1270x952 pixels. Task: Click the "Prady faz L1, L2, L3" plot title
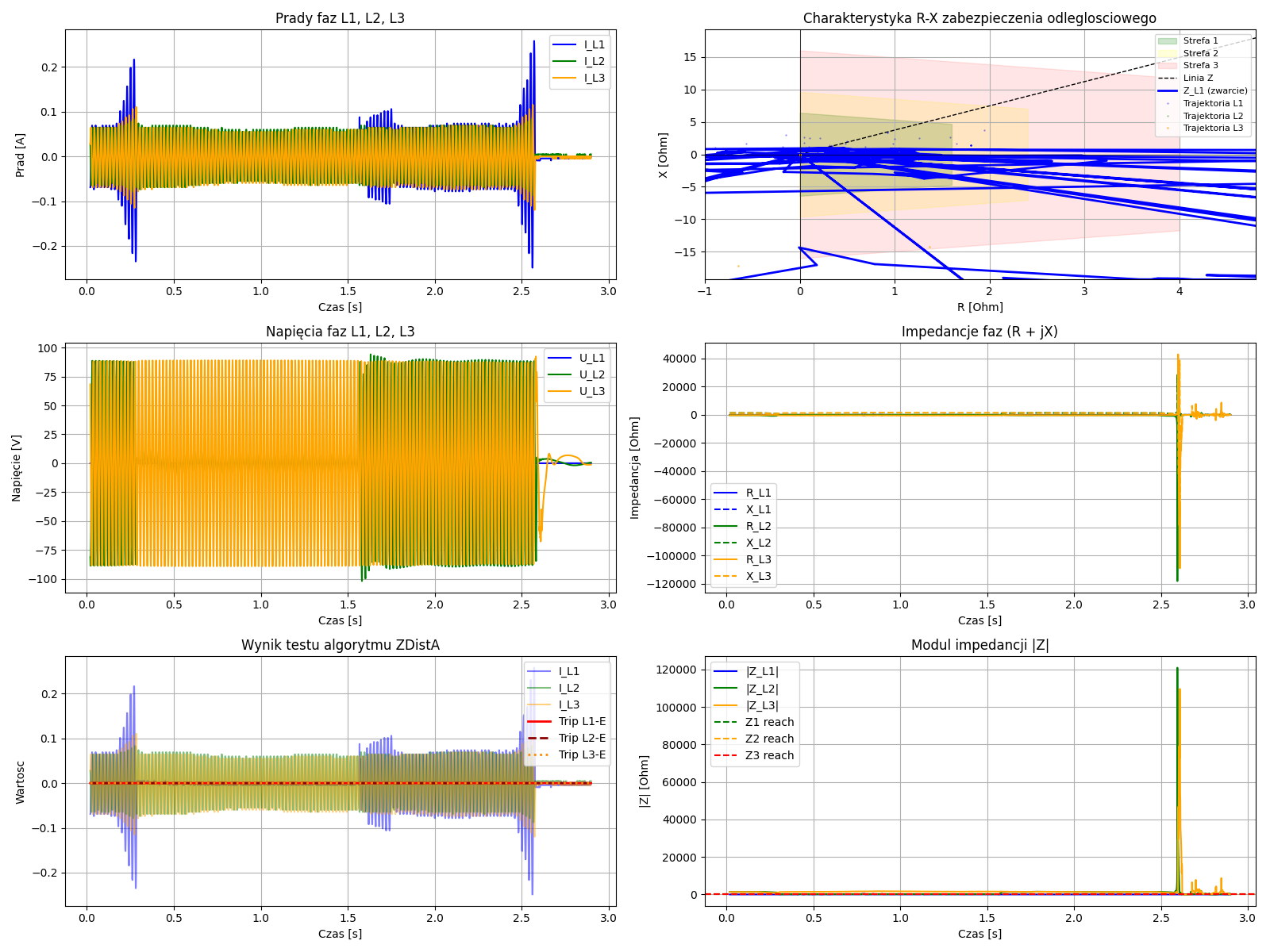[340, 18]
